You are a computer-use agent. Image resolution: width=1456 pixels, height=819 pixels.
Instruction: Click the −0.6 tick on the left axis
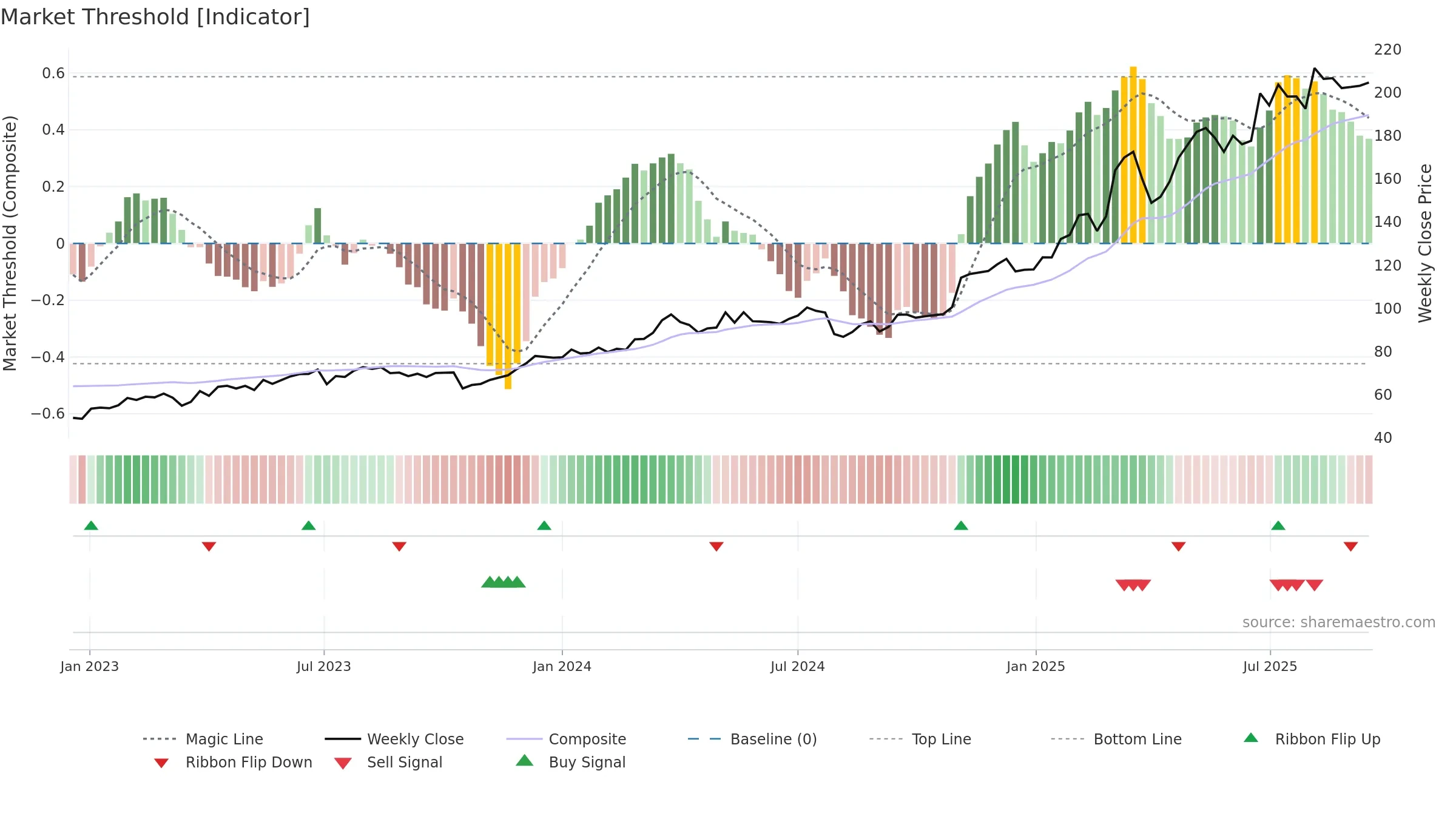point(48,414)
